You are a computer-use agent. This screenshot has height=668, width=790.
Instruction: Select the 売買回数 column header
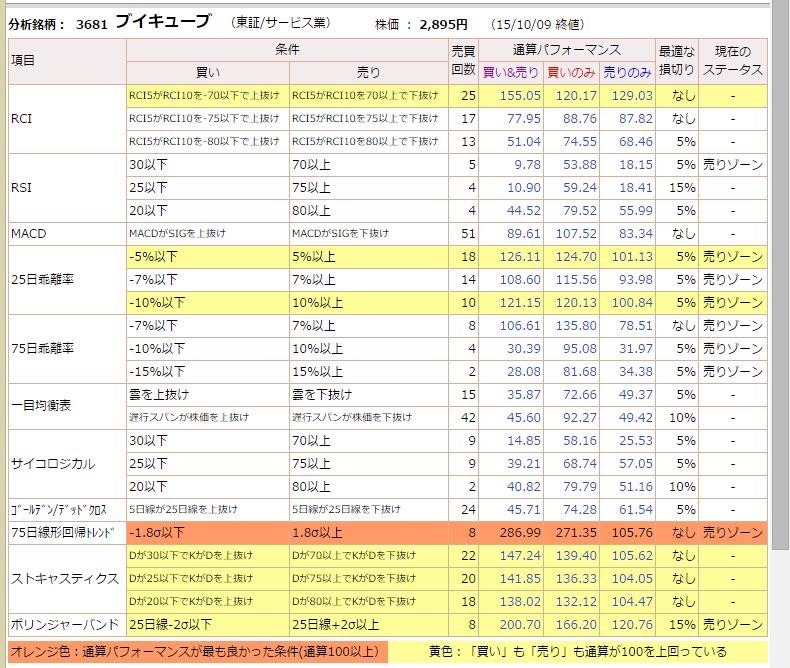click(464, 60)
